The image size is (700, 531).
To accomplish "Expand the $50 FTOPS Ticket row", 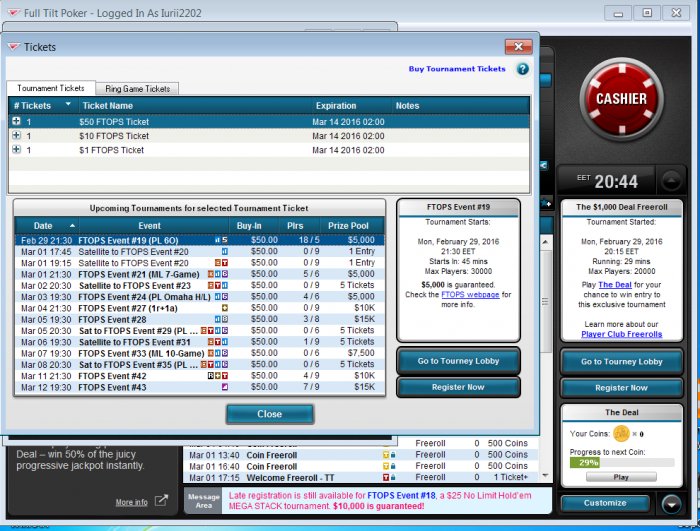I will tap(16, 121).
